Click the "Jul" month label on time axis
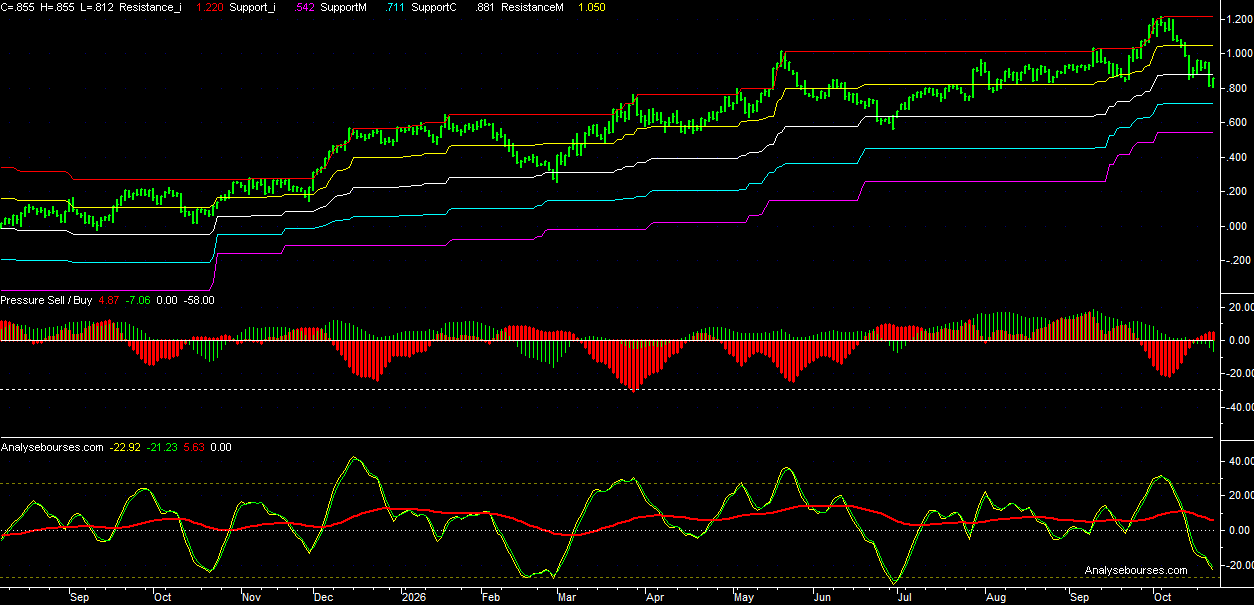This screenshot has height=605, width=1254. [904, 597]
